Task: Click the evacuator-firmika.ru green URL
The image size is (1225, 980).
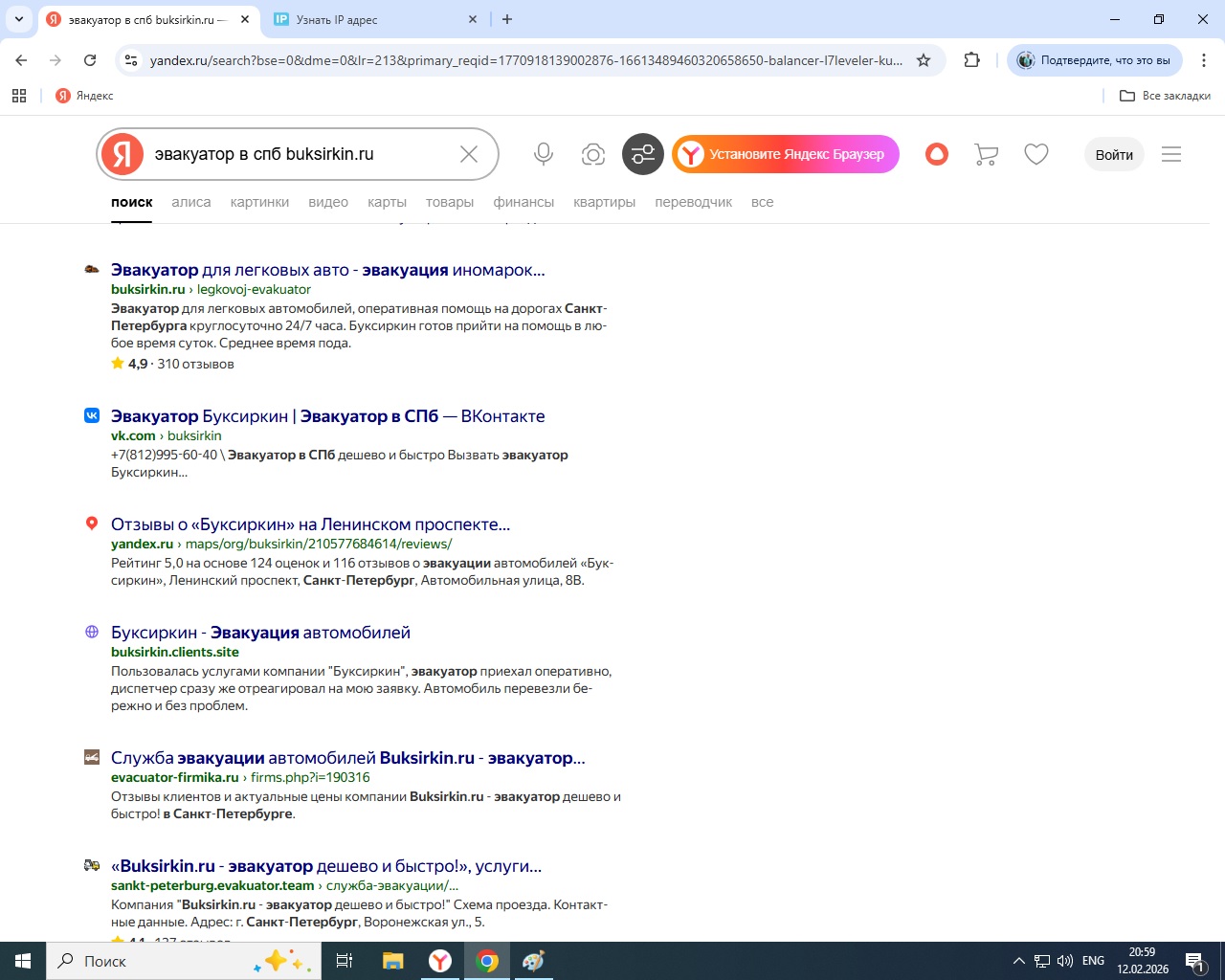Action: pos(175,777)
